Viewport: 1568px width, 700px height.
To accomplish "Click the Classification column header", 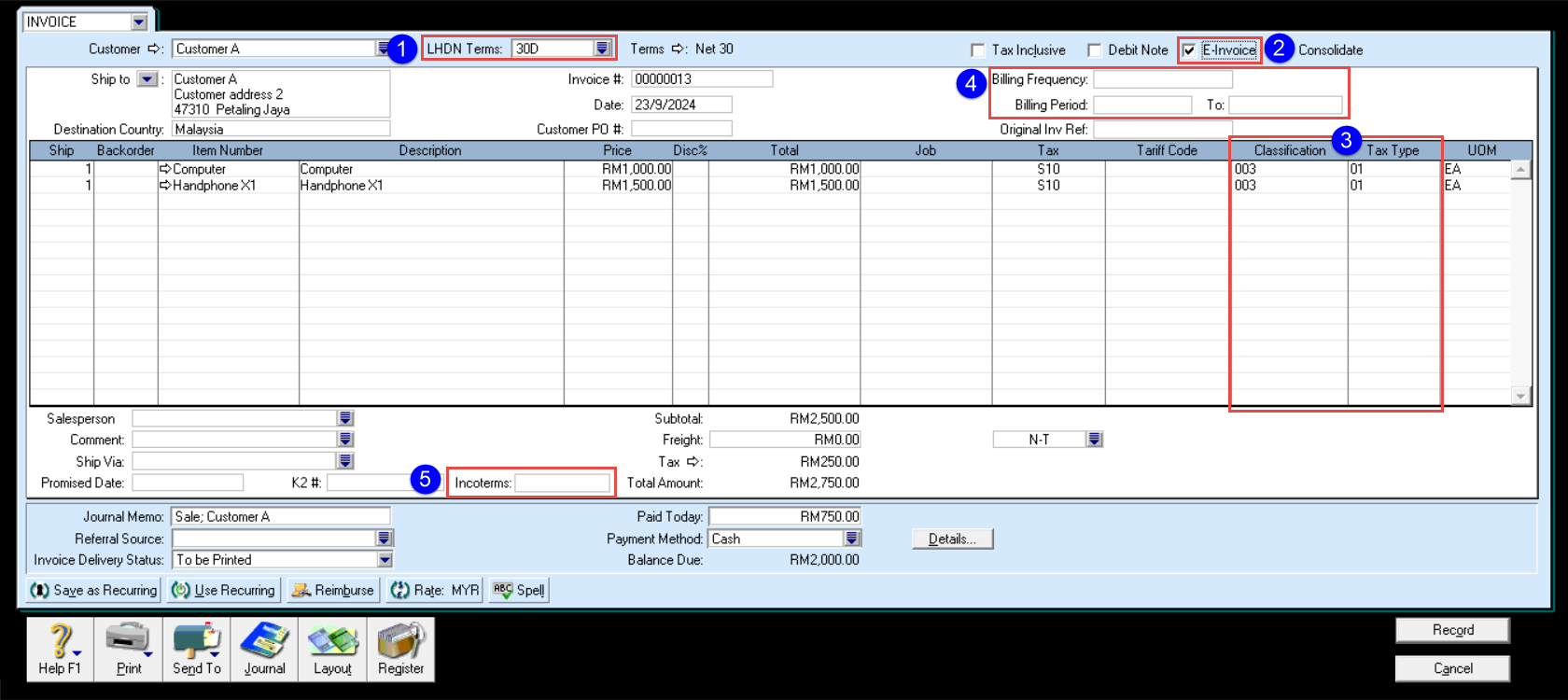I will point(1289,150).
